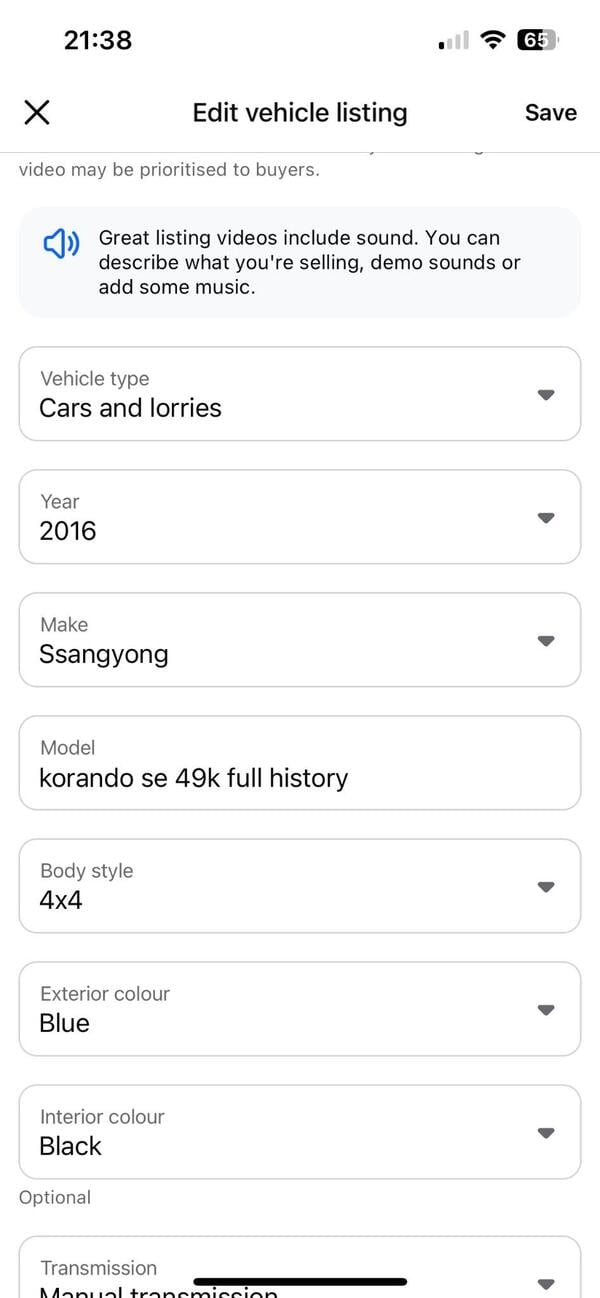The image size is (600, 1298).
Task: Tap the Interior colour dropdown arrow icon
Action: [545, 1133]
